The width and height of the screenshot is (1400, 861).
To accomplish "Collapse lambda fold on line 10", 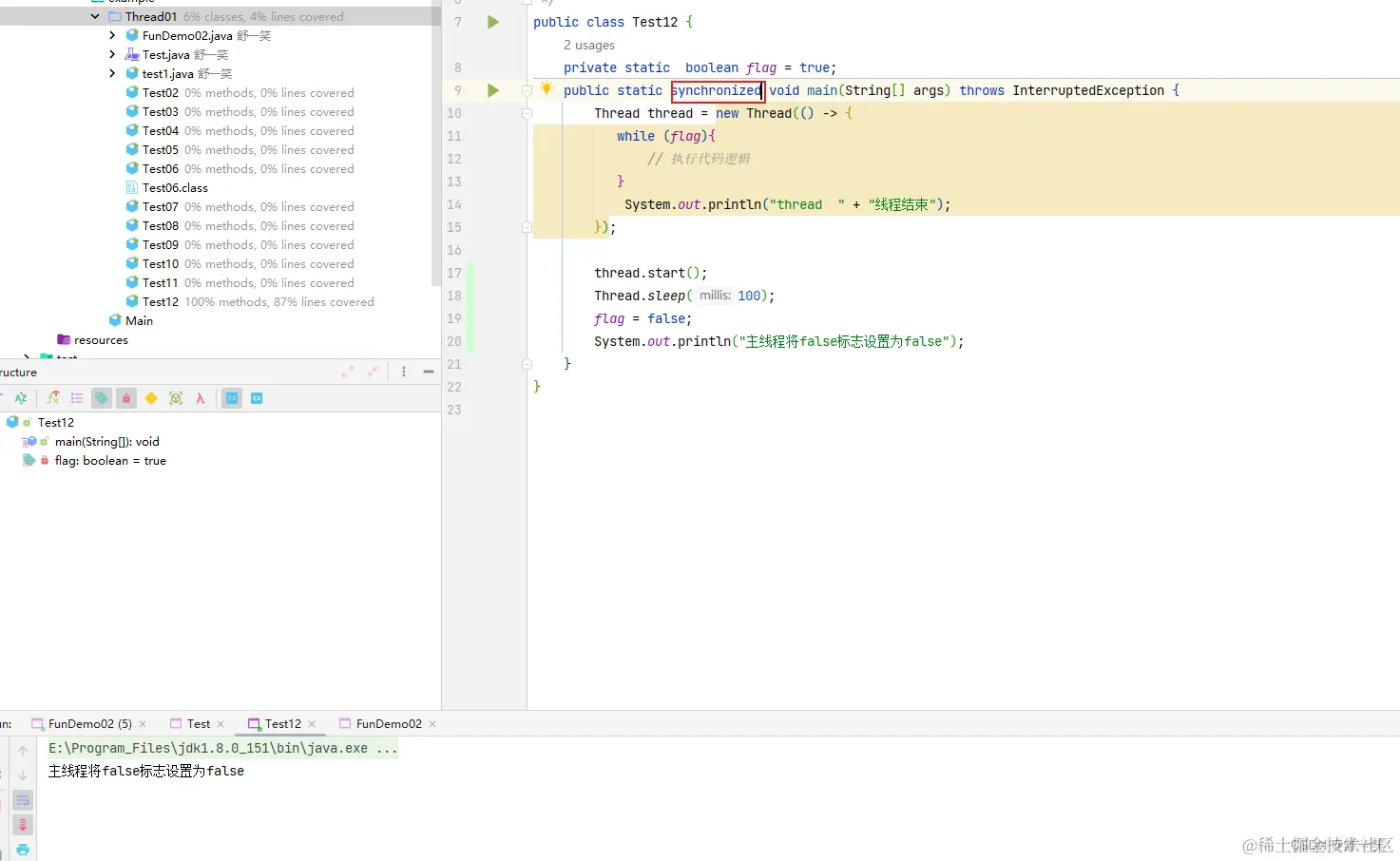I will 527,113.
